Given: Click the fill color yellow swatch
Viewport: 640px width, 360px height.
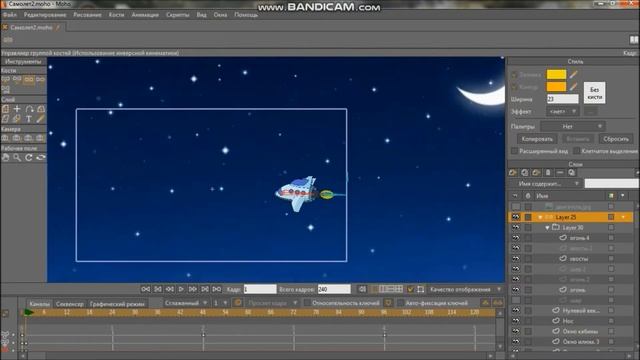Looking at the screenshot, I should 556,74.
